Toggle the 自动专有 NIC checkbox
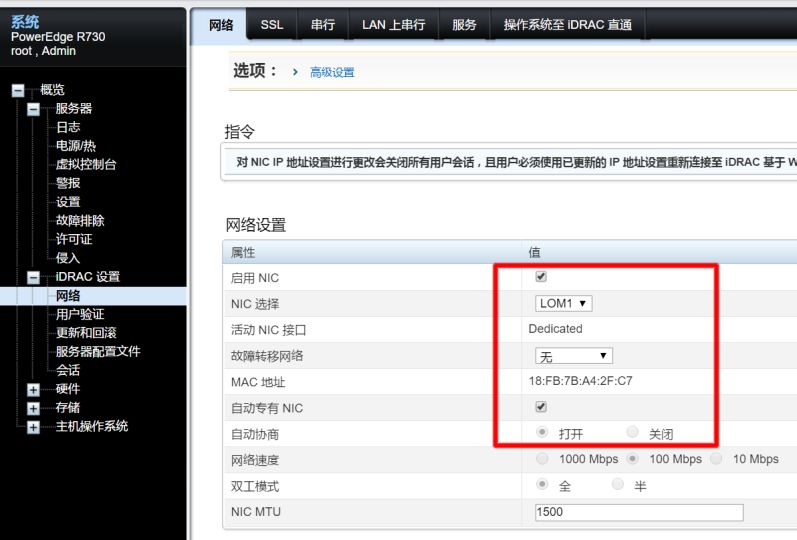The image size is (797, 540). [x=541, y=407]
